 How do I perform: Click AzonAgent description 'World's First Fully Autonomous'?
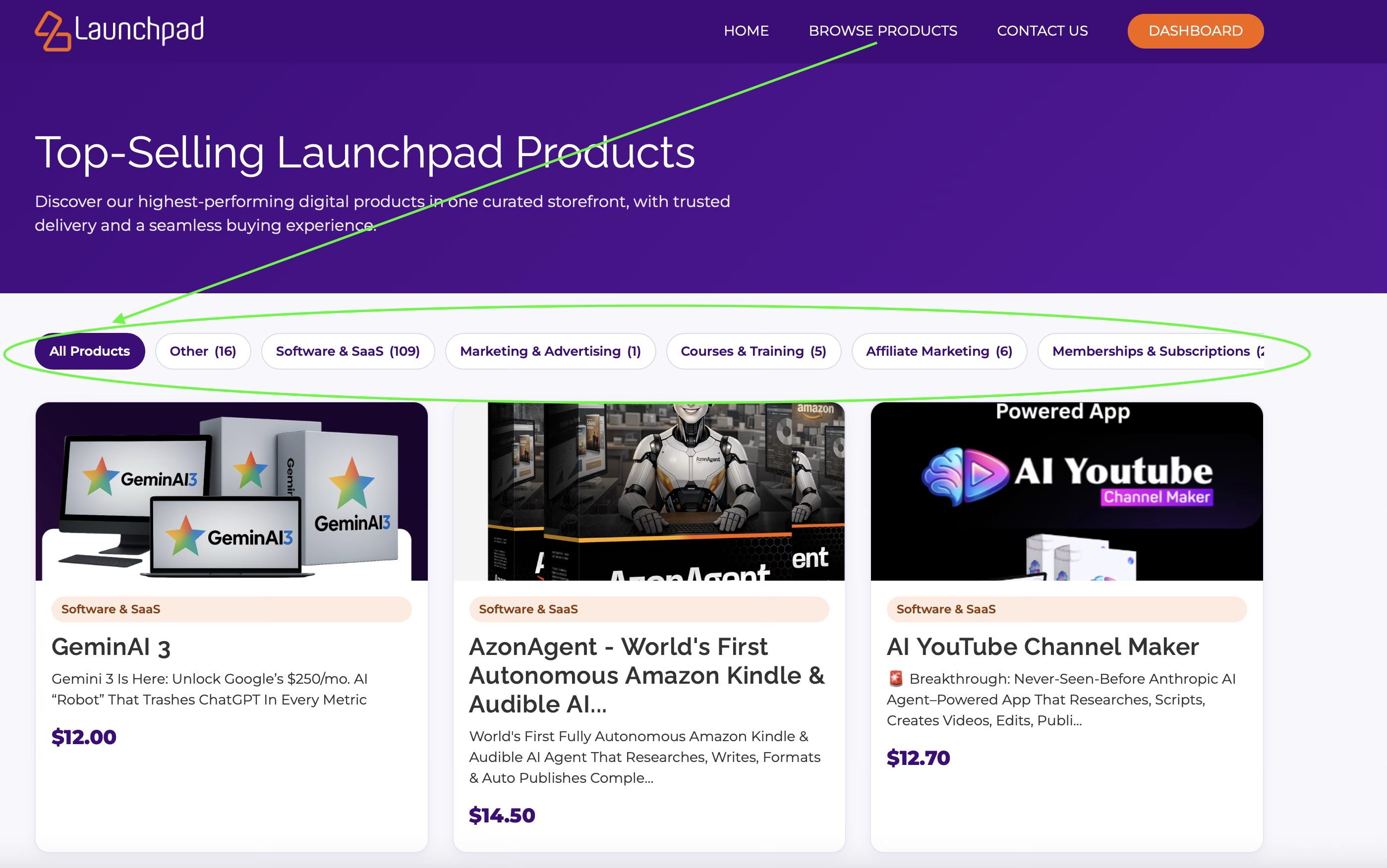(x=645, y=757)
